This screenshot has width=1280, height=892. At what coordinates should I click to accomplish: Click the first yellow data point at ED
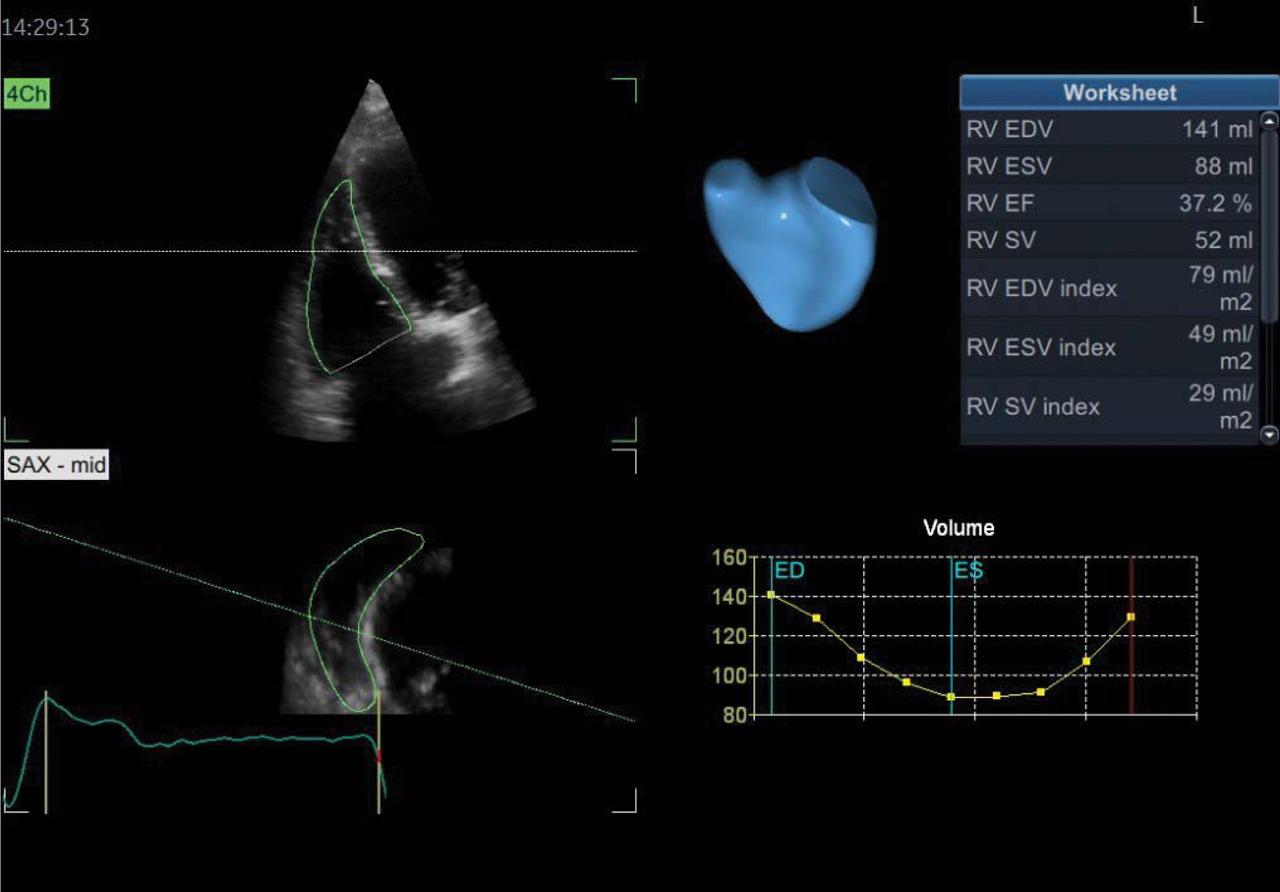click(771, 595)
